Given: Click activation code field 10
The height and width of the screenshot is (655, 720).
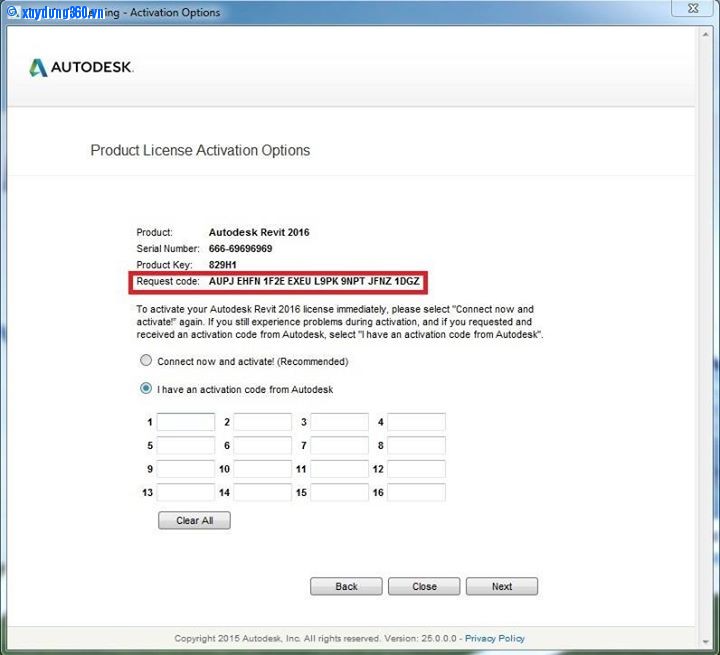Looking at the screenshot, I should pos(263,469).
